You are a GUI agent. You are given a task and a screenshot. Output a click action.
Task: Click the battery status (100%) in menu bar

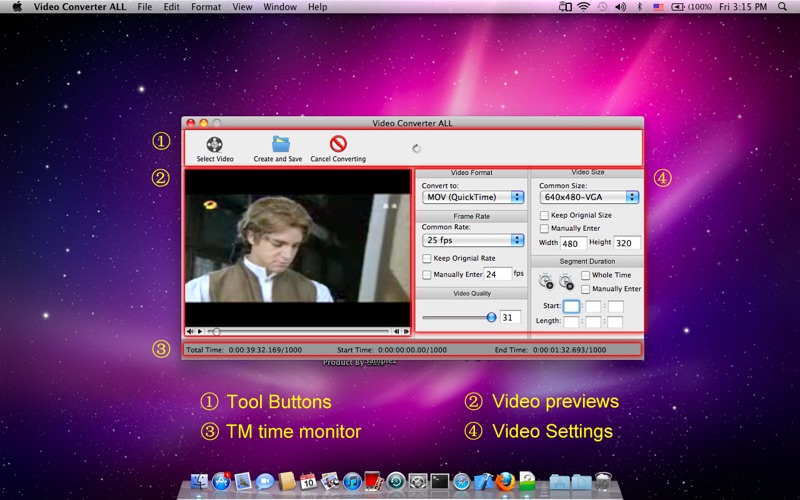click(x=692, y=7)
